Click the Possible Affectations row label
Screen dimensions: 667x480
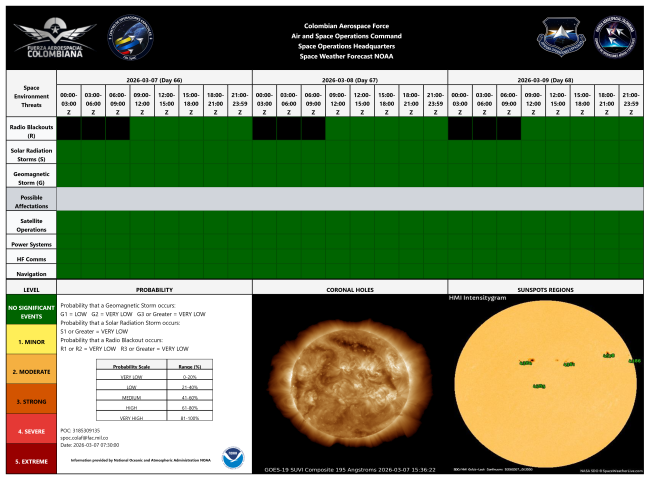point(31,199)
